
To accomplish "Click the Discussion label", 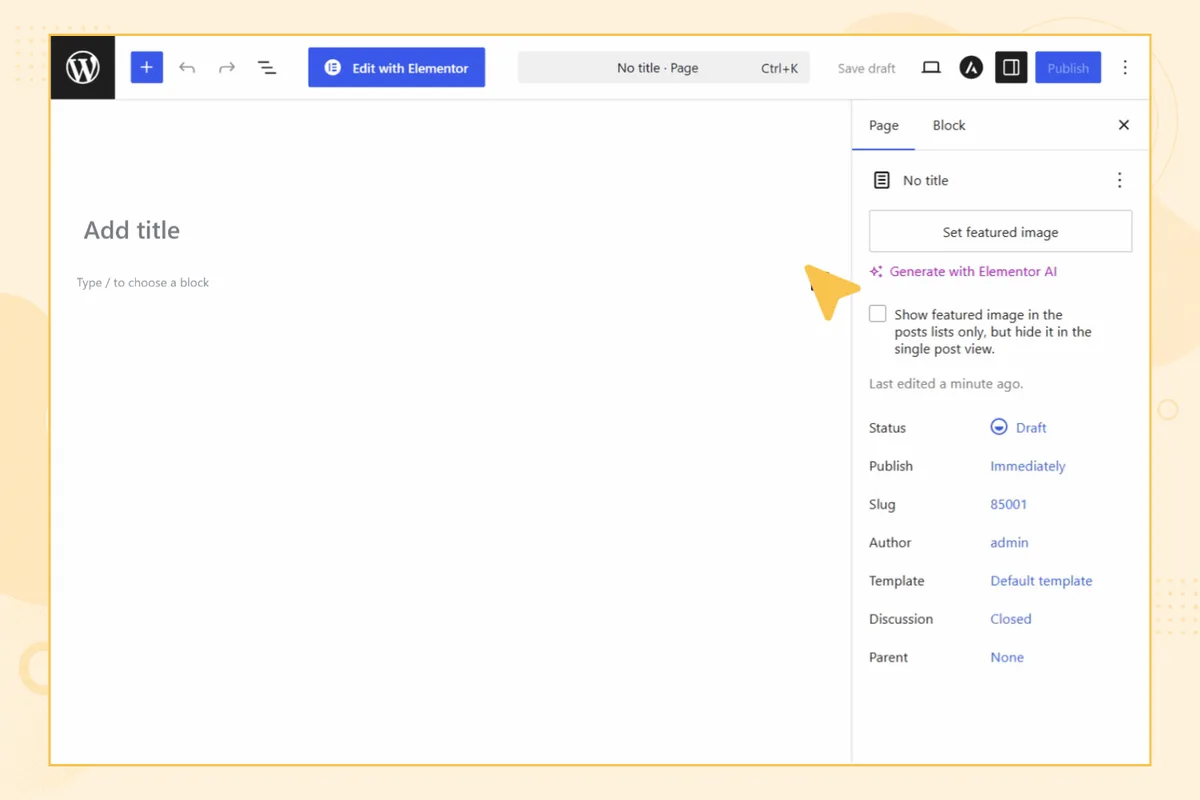I will click(x=901, y=619).
